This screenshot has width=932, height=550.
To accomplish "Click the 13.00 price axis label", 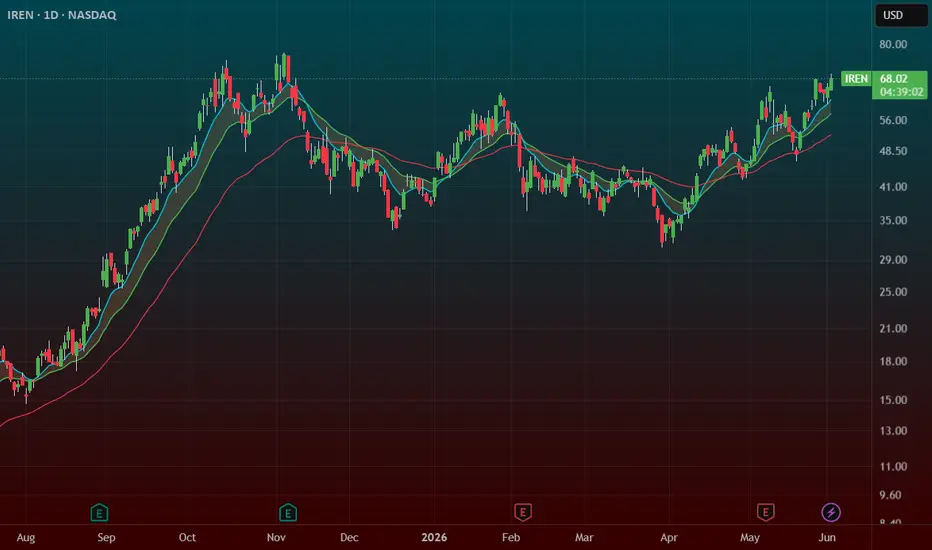I will click(893, 430).
